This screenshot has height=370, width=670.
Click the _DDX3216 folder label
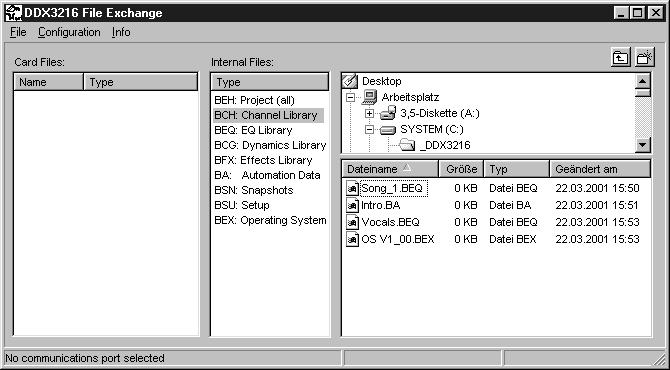pos(445,145)
